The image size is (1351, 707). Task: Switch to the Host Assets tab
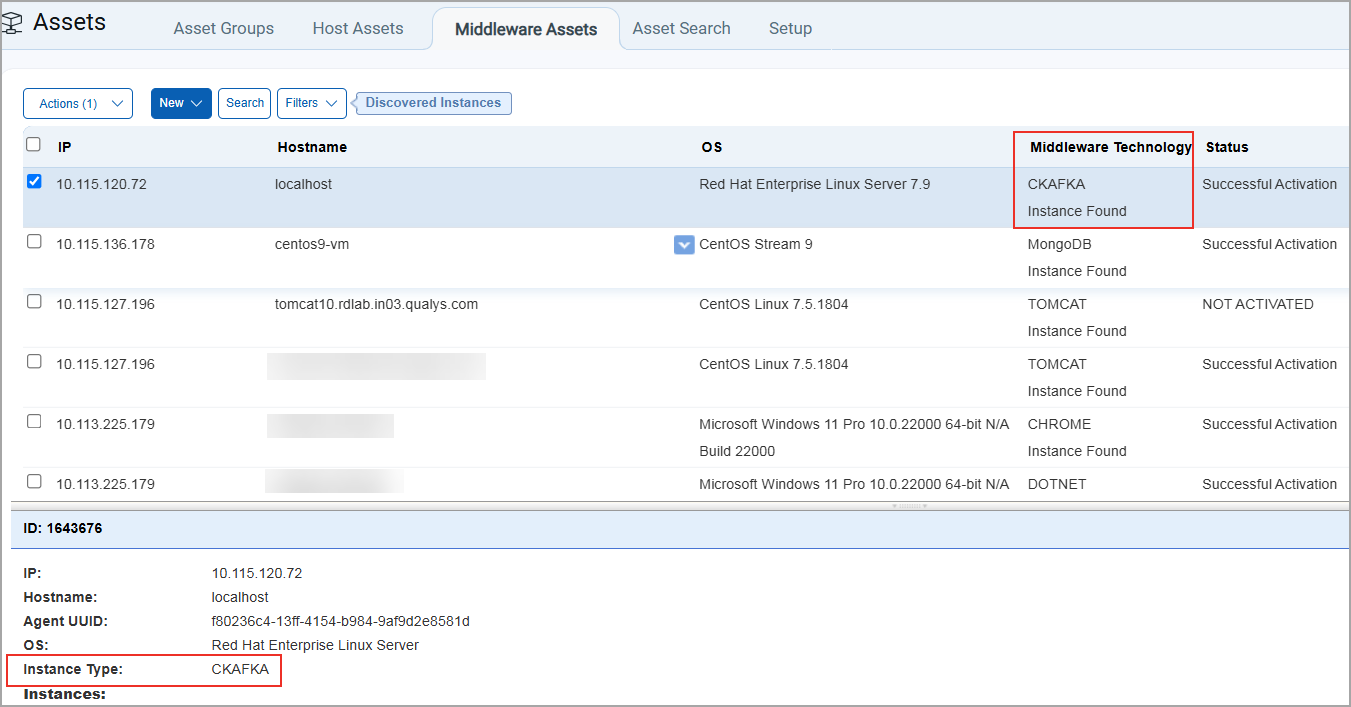357,28
